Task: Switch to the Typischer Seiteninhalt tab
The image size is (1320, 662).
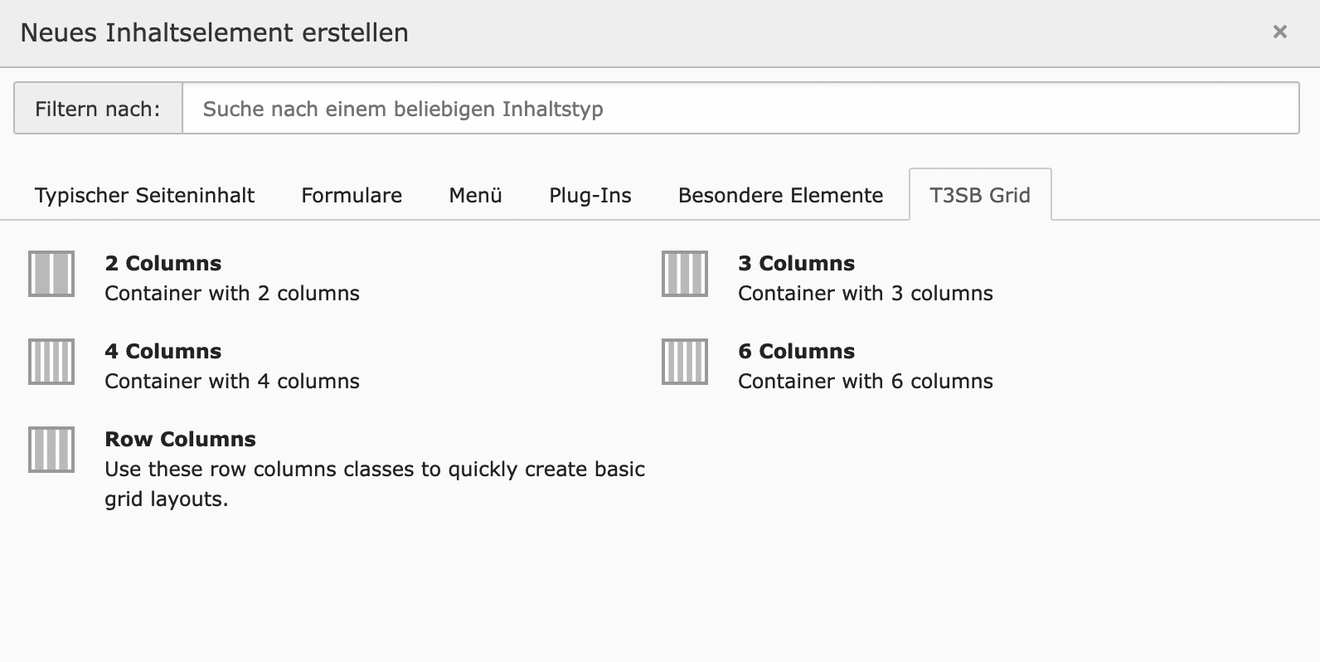Action: [x=145, y=195]
